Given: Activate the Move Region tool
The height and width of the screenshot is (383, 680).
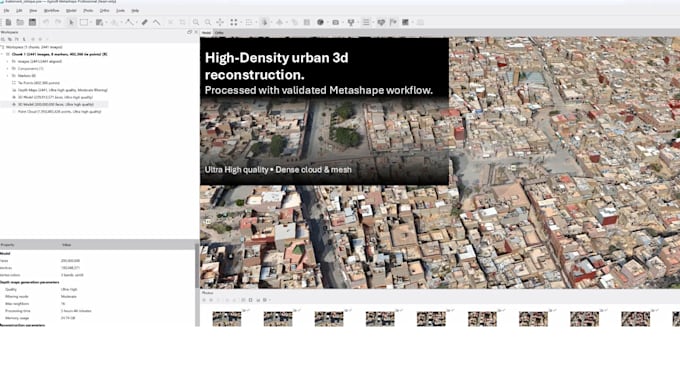Looking at the screenshot, I should click(x=99, y=22).
